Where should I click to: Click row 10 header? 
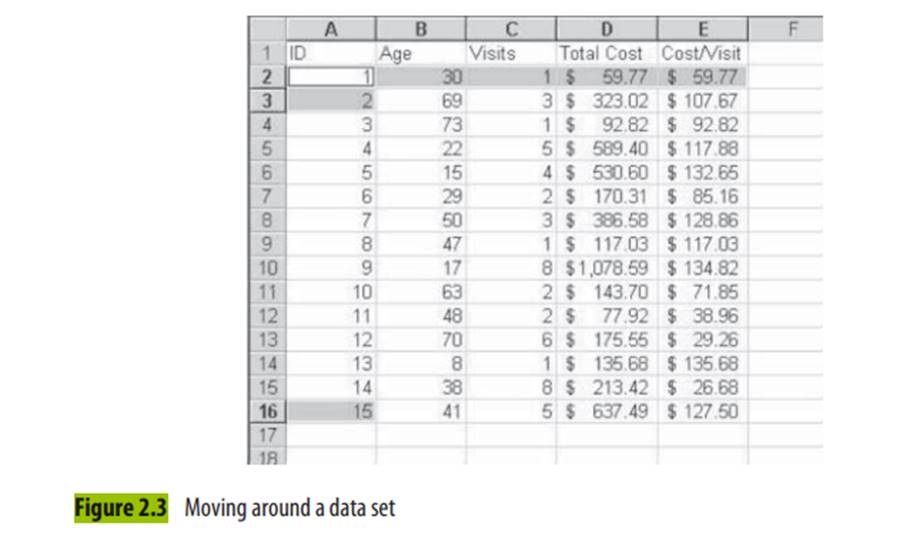point(265,267)
